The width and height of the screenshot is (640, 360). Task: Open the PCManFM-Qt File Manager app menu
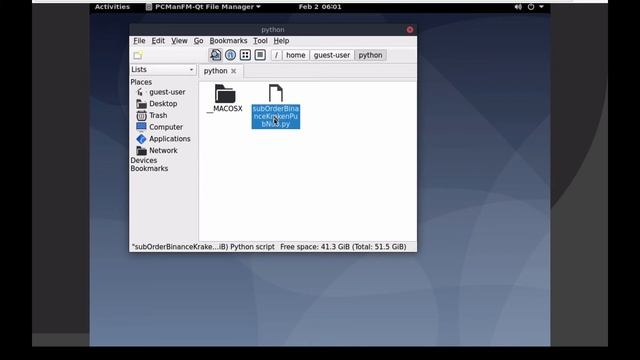point(203,7)
